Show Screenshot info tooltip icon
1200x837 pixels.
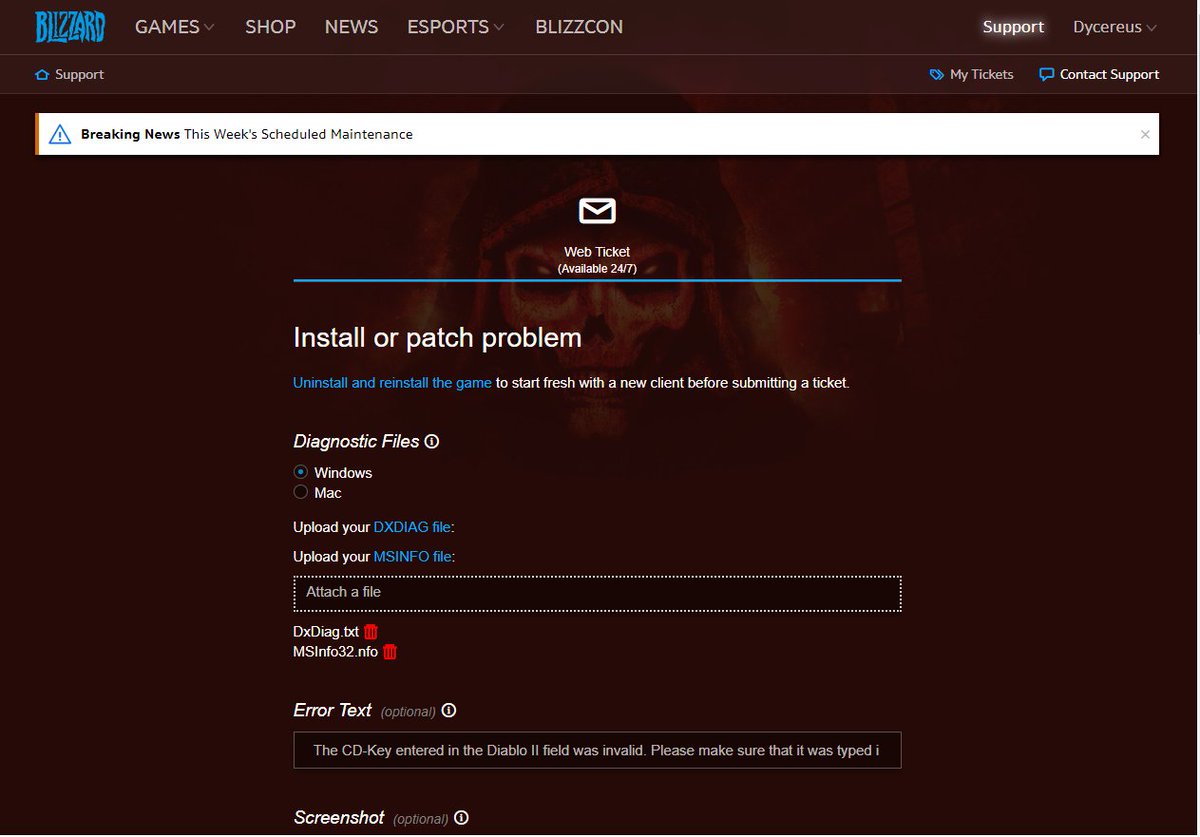(461, 818)
